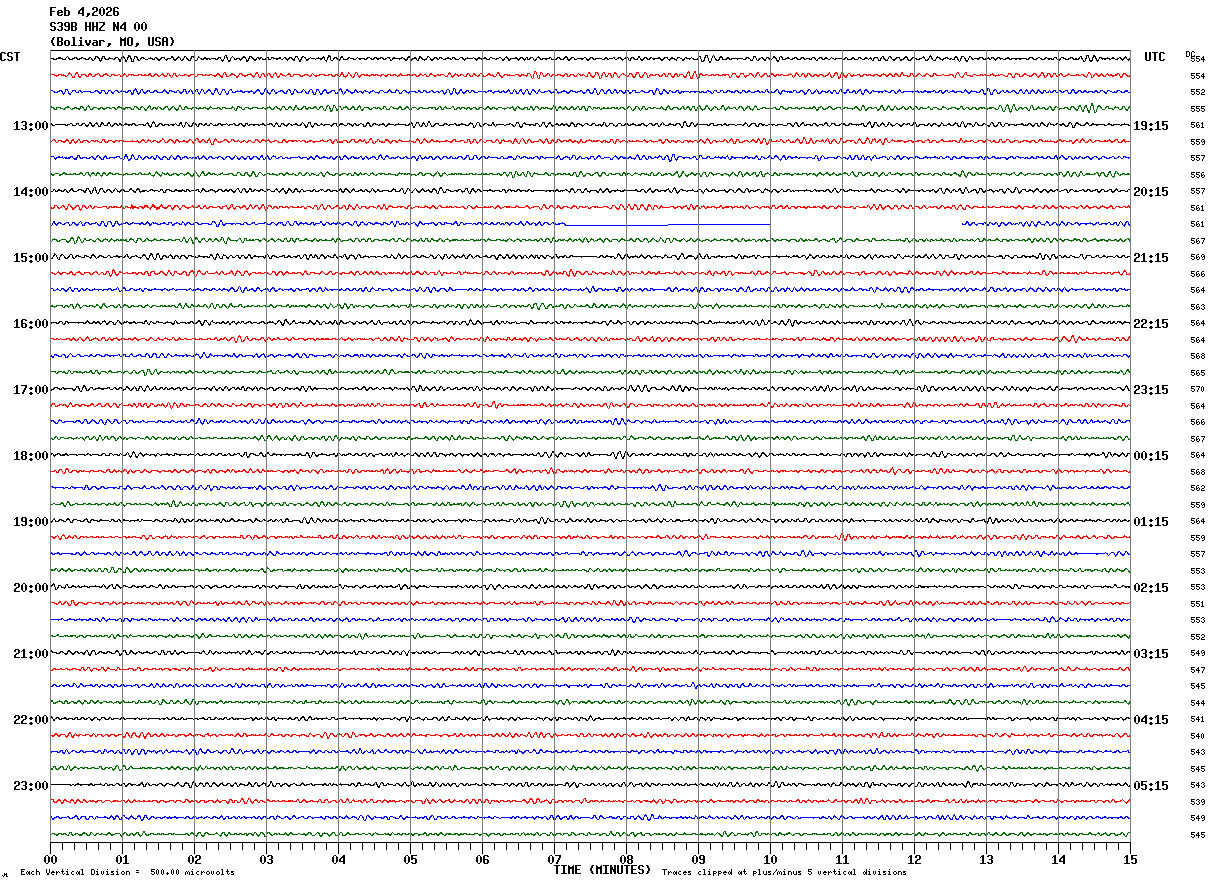The height and width of the screenshot is (886, 1210).
Task: Click the 05:15 UTC time marker
Action: pos(1151,786)
